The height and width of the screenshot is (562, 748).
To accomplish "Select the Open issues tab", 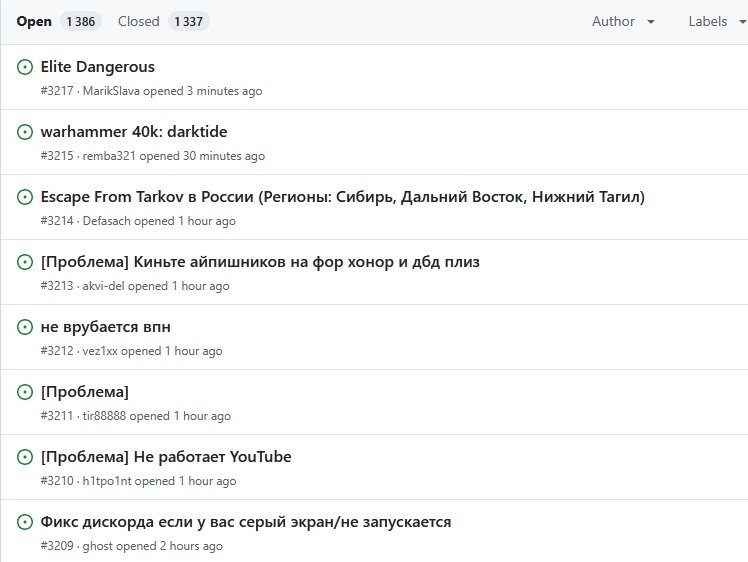I will click(59, 21).
